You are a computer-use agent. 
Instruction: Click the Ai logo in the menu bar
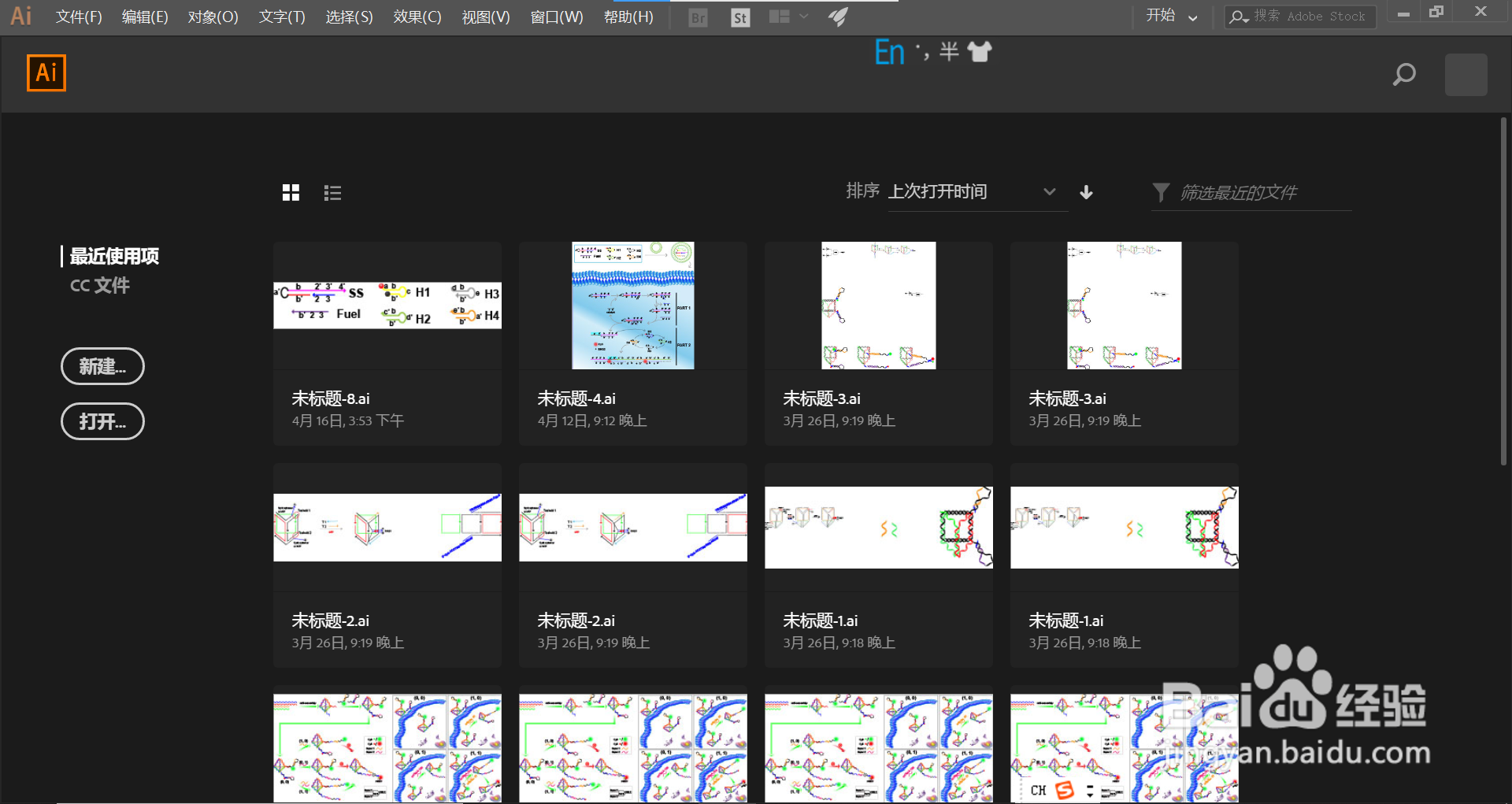point(20,16)
